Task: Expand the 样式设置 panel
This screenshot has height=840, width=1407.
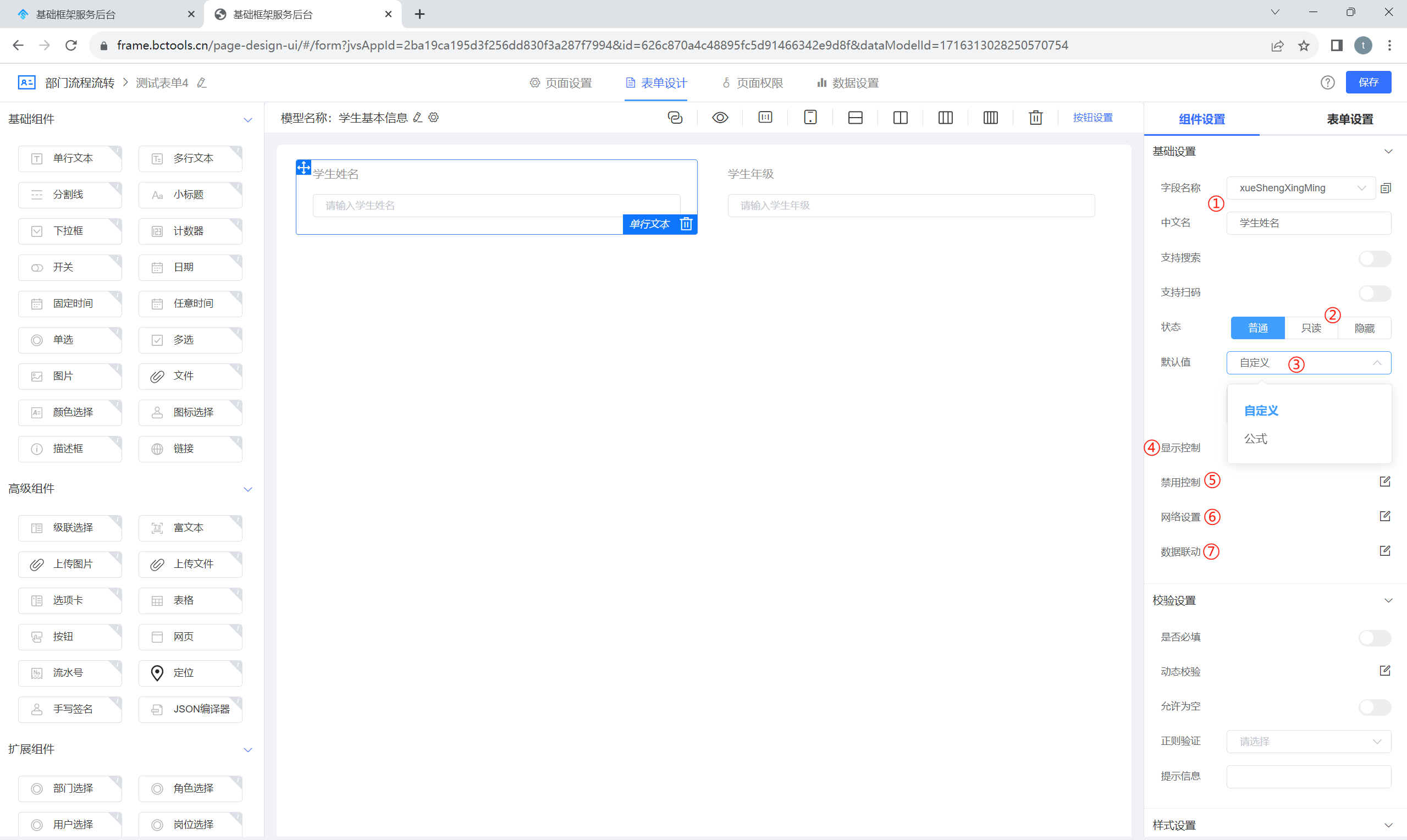Action: pos(1388,825)
